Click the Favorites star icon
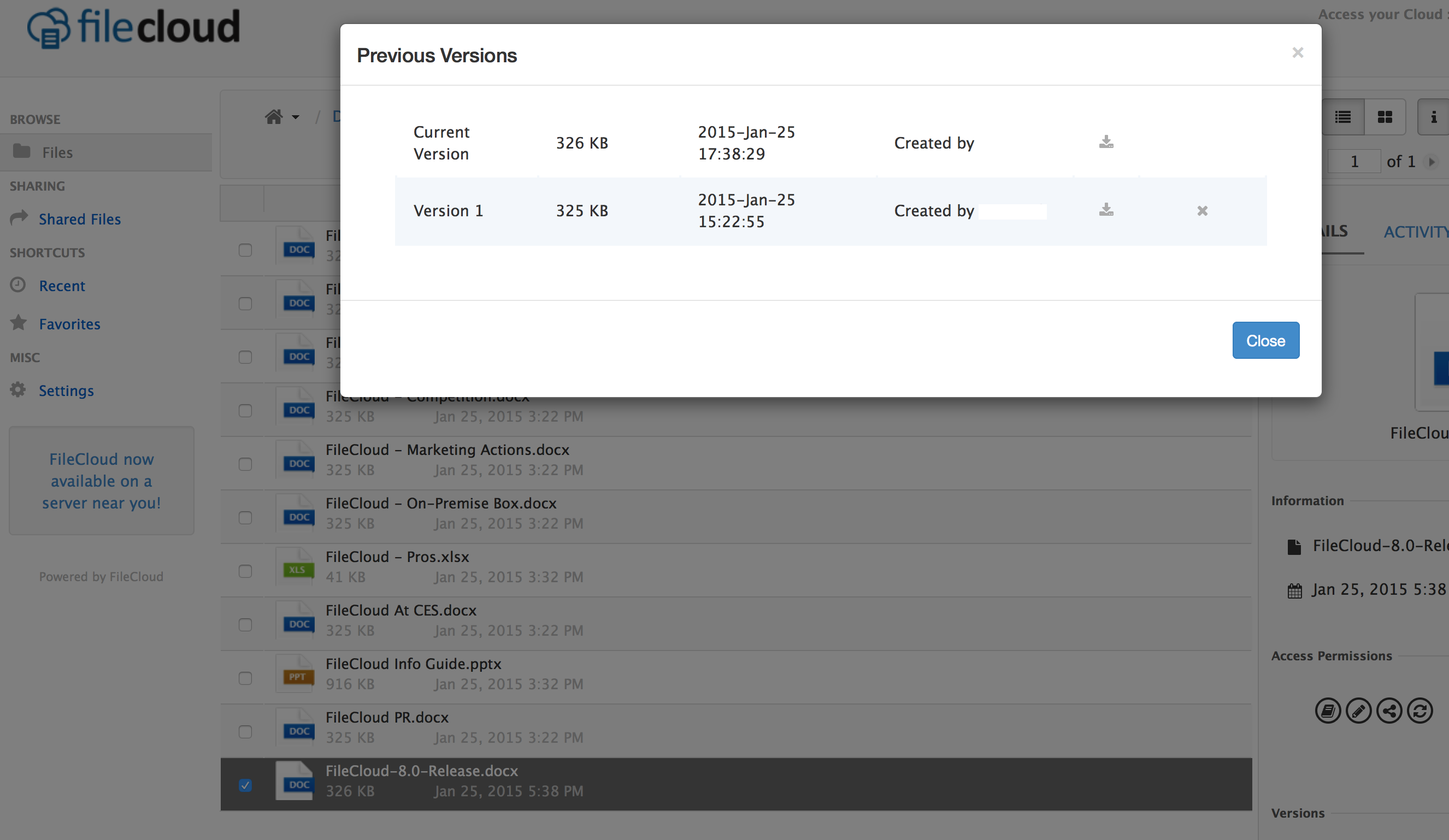The image size is (1449, 840). [19, 323]
